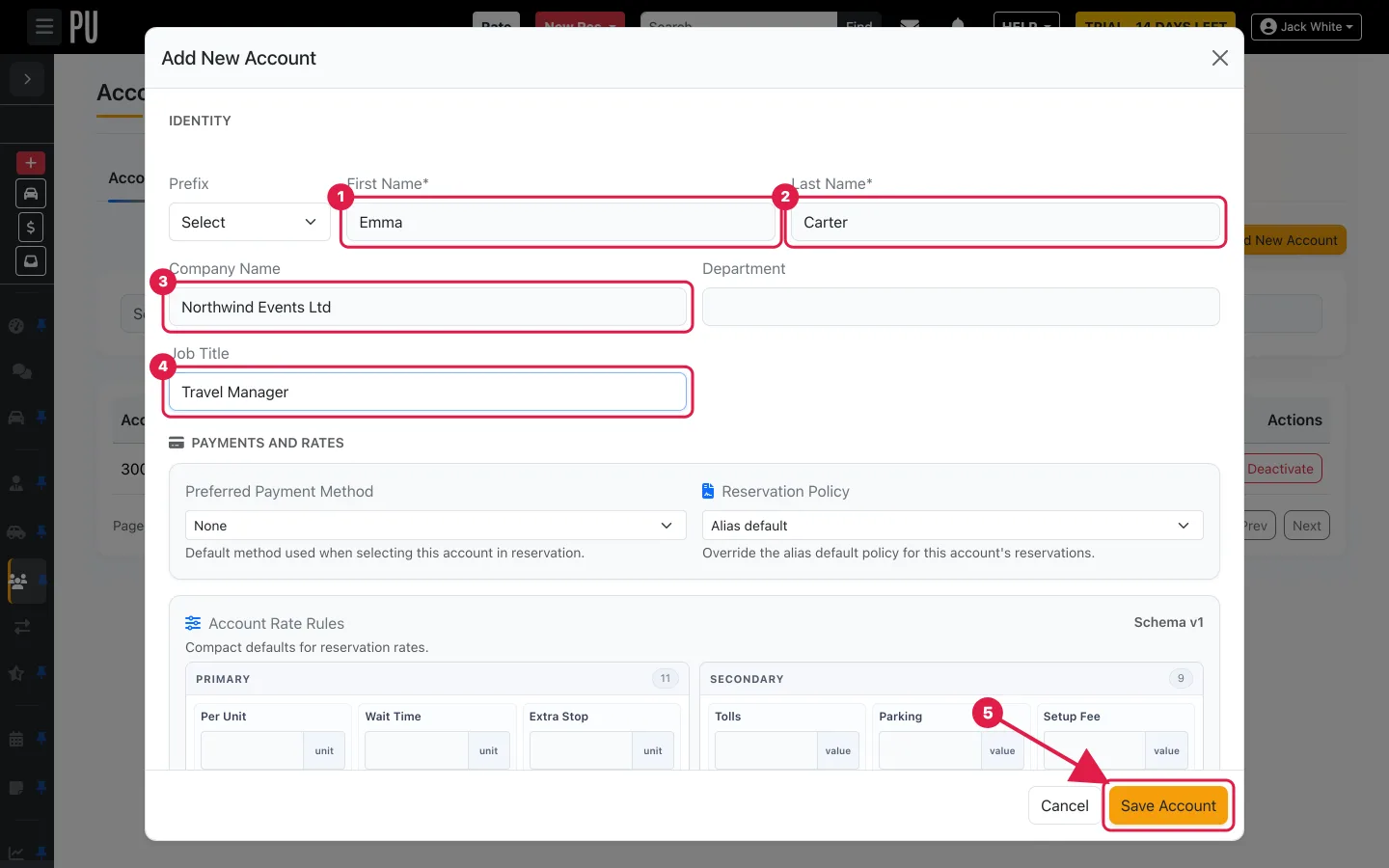Click the Company Name field

[427, 307]
